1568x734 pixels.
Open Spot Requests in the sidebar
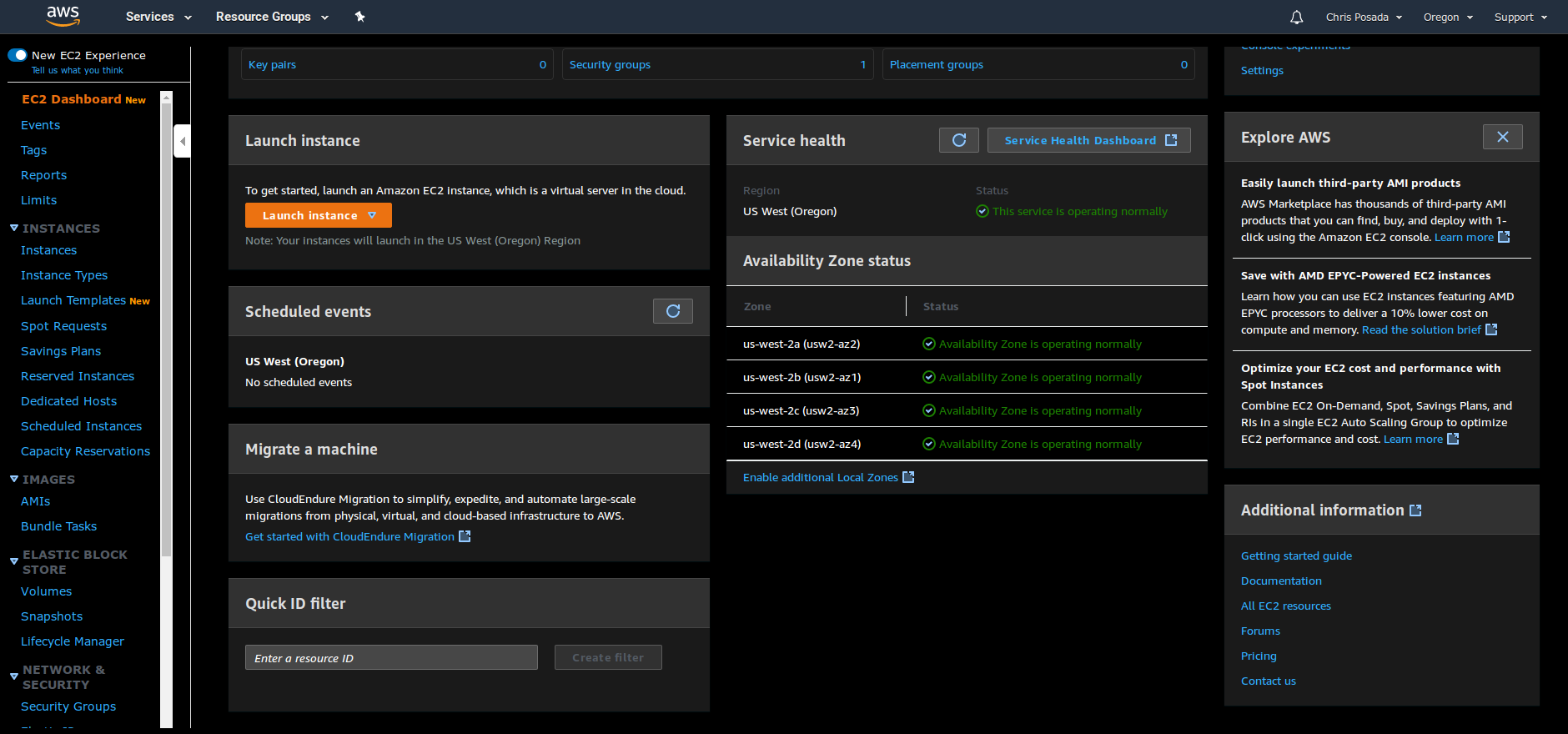[x=63, y=326]
